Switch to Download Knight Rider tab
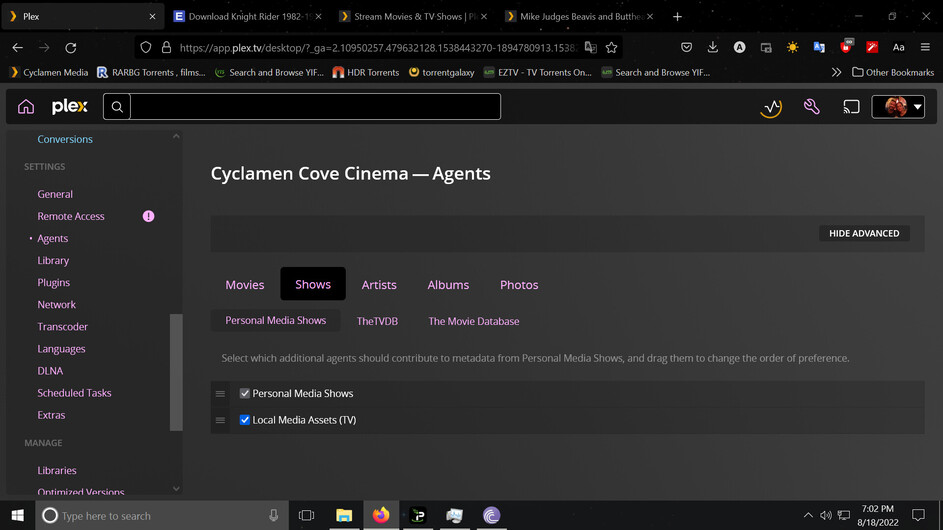Image resolution: width=943 pixels, height=530 pixels. pos(248,17)
